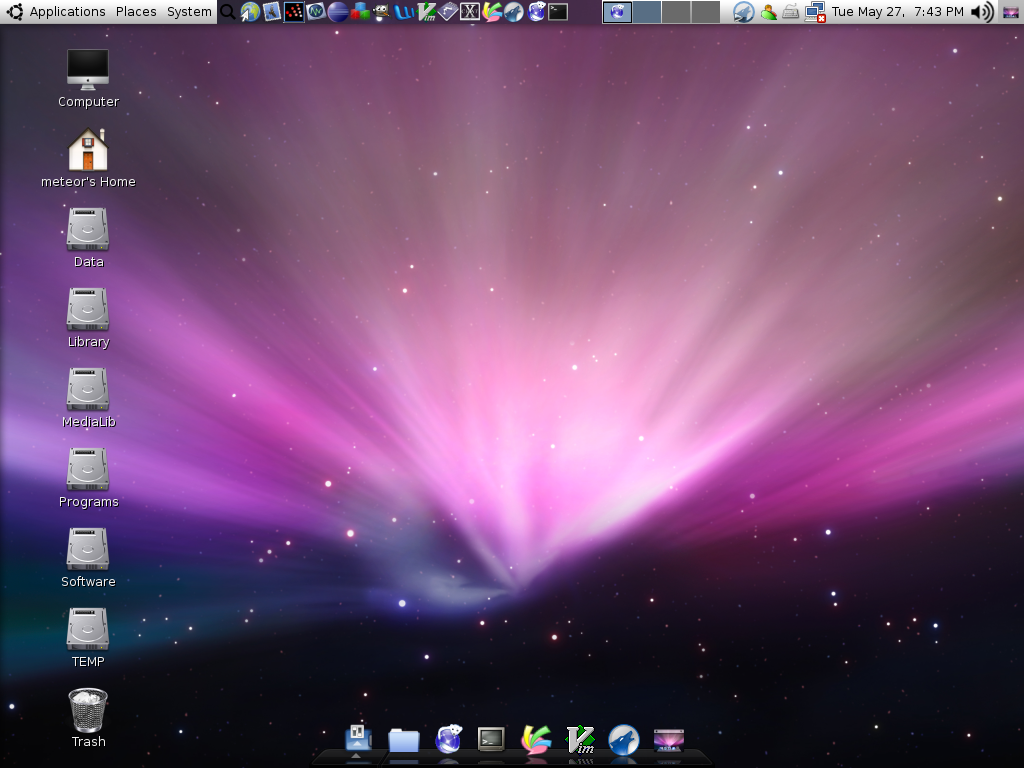Open the volume control speaker icon
This screenshot has height=768, width=1024.
(982, 12)
